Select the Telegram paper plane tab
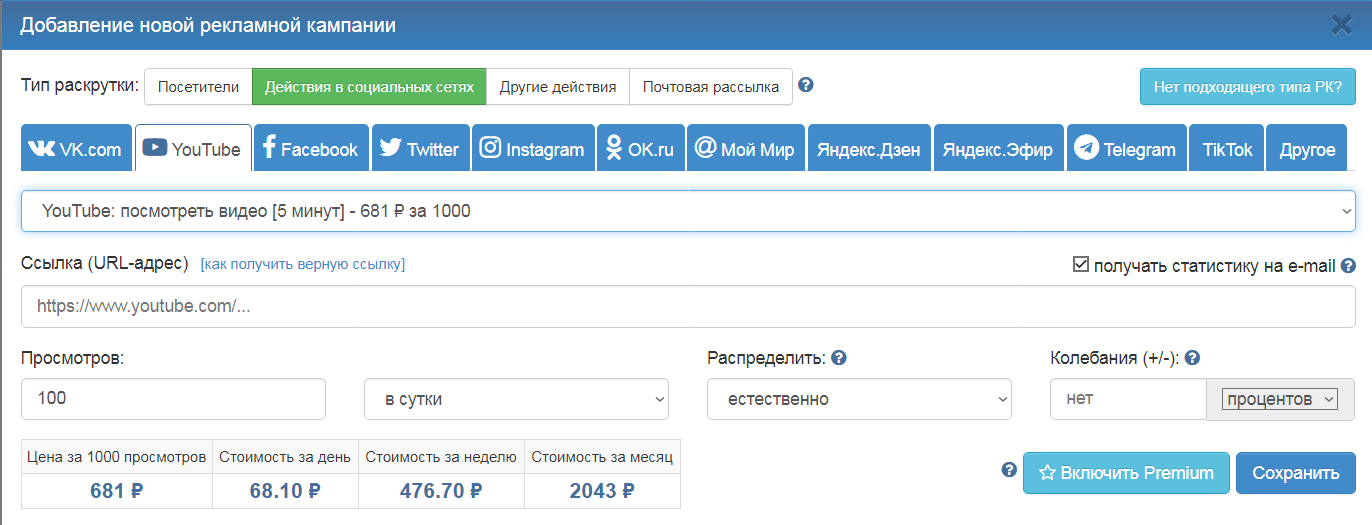Image resolution: width=1372 pixels, height=525 pixels. (1126, 149)
